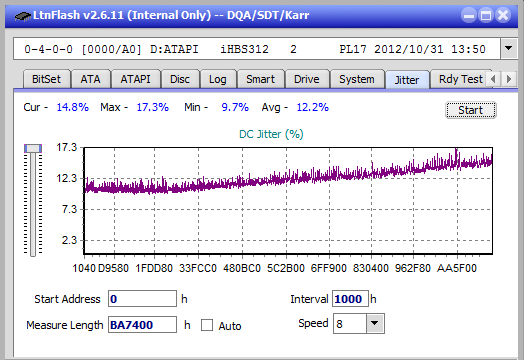Screen dimensions: 524x360
Task: Maximize the LtnFlash window
Action: (x=486, y=15)
